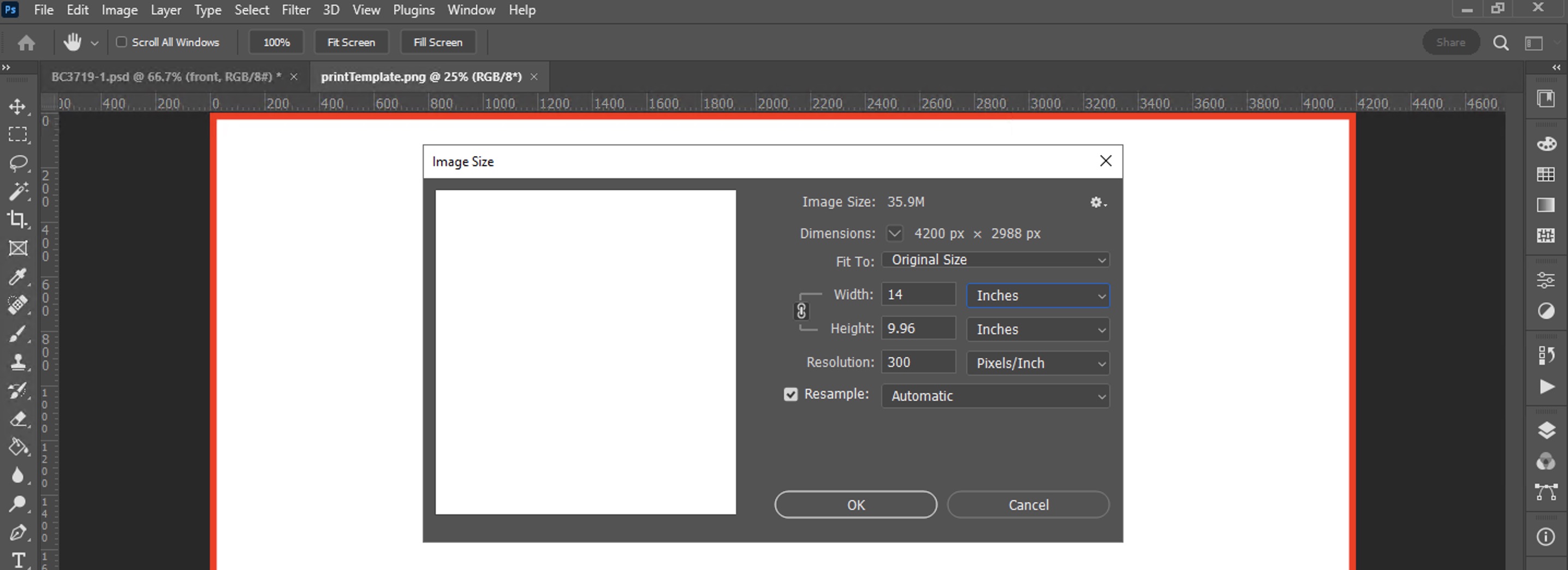
Task: Click the Image Size settings gear
Action: [1097, 202]
